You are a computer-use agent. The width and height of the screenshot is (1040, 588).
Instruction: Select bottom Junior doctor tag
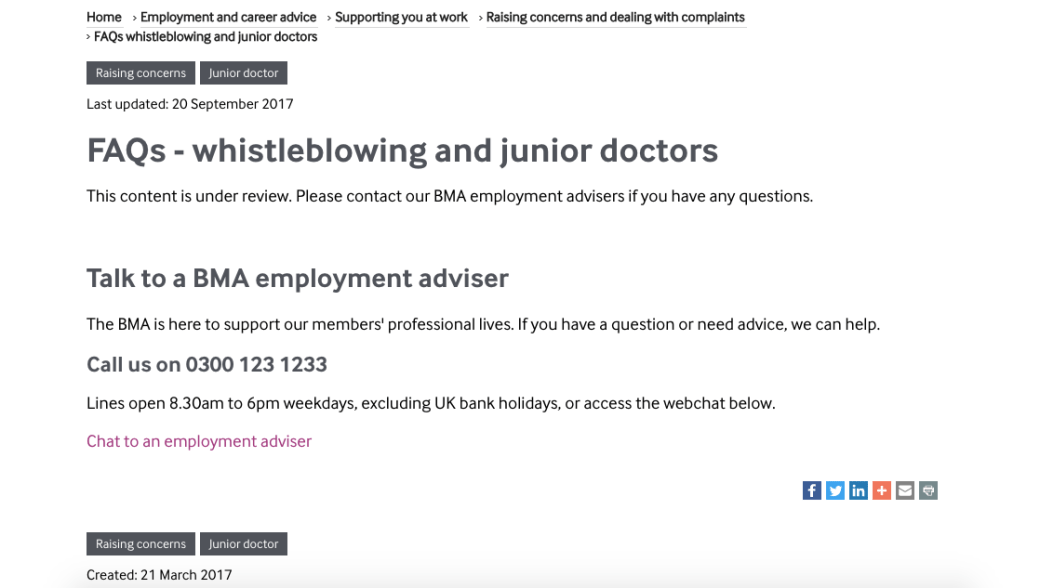click(243, 544)
